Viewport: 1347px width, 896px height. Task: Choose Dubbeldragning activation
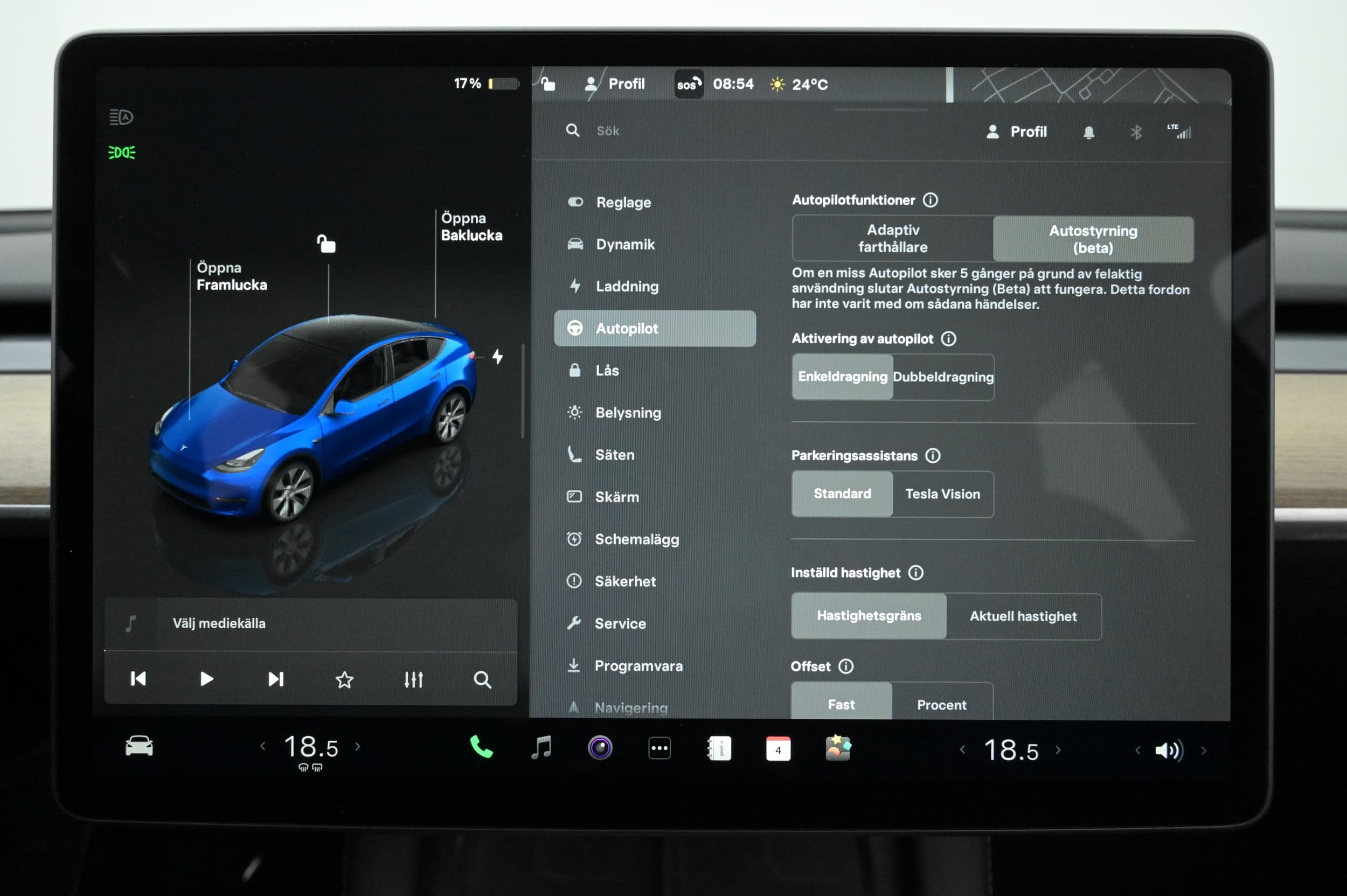tap(943, 377)
